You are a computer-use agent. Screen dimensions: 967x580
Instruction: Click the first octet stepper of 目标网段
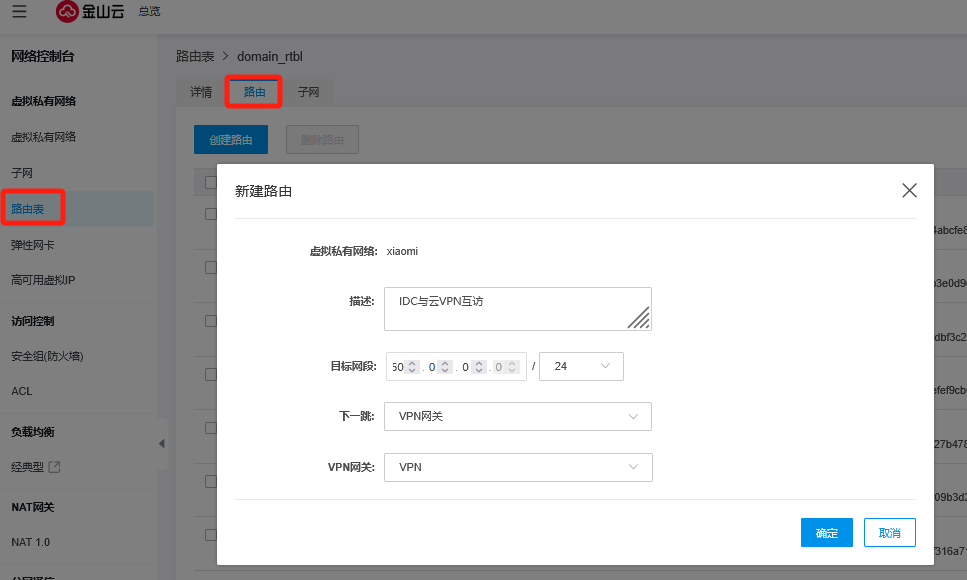coord(411,367)
